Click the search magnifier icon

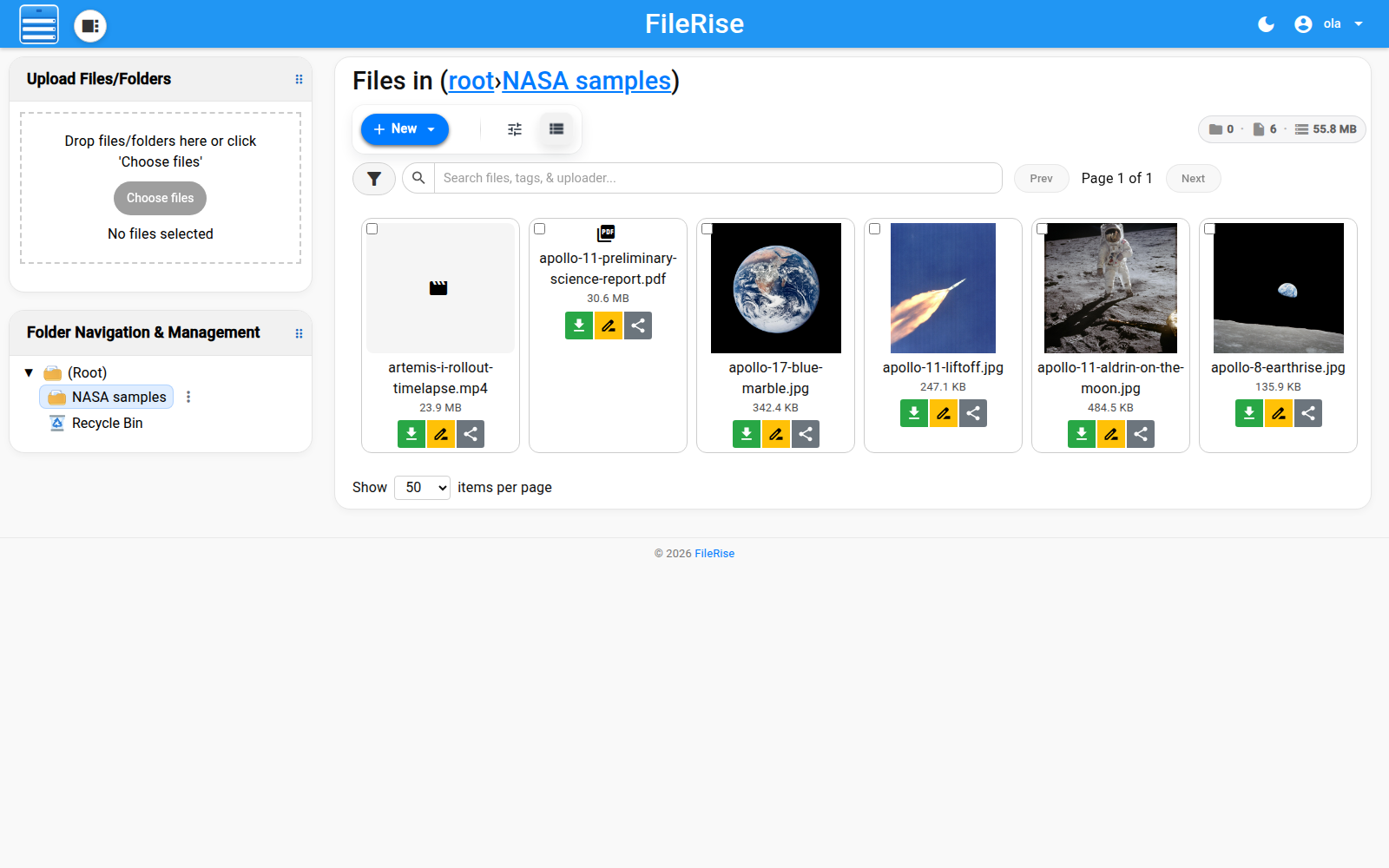(418, 178)
